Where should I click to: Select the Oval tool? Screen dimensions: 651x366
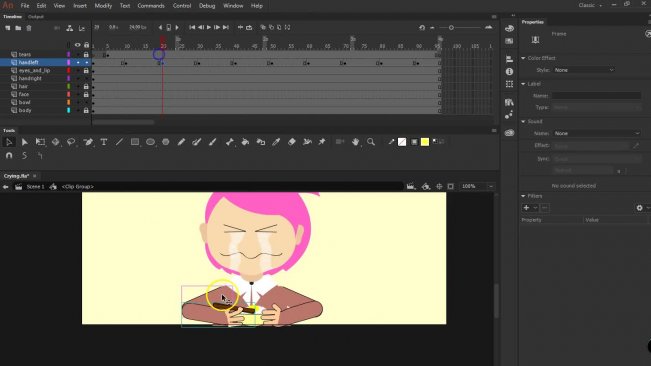[150, 142]
